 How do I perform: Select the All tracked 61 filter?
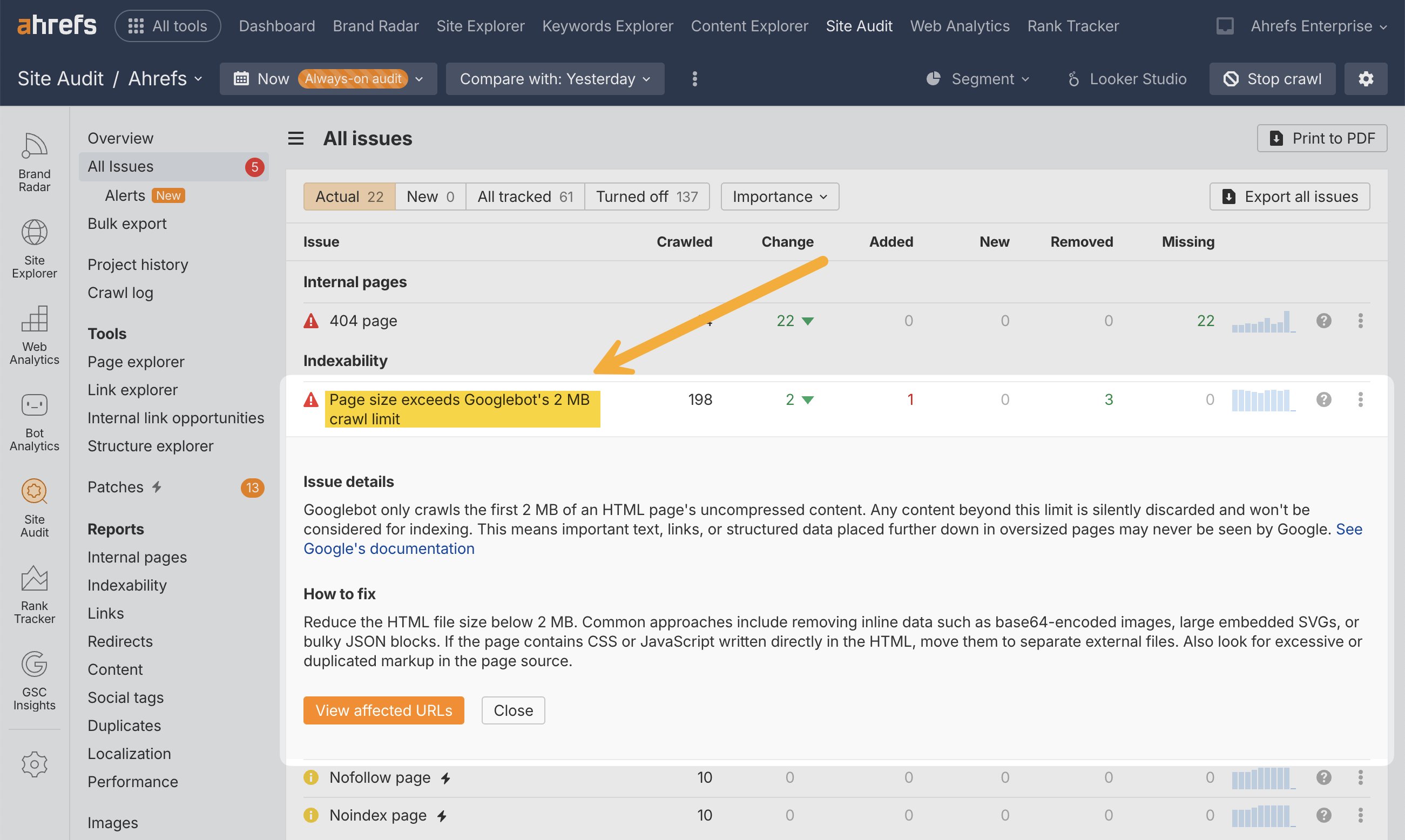point(525,197)
